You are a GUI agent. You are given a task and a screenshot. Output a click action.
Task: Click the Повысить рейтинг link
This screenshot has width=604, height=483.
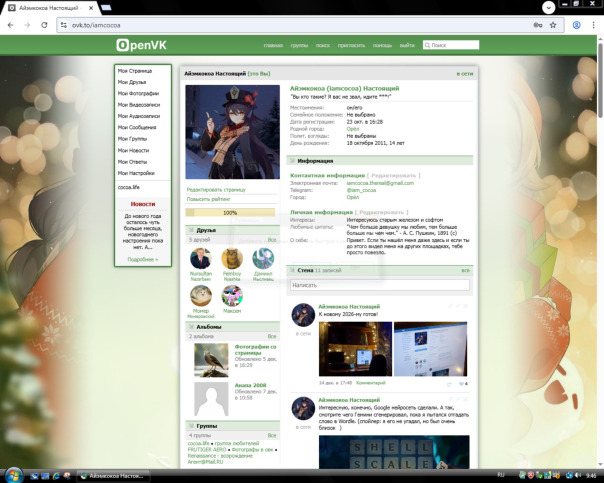tap(208, 199)
